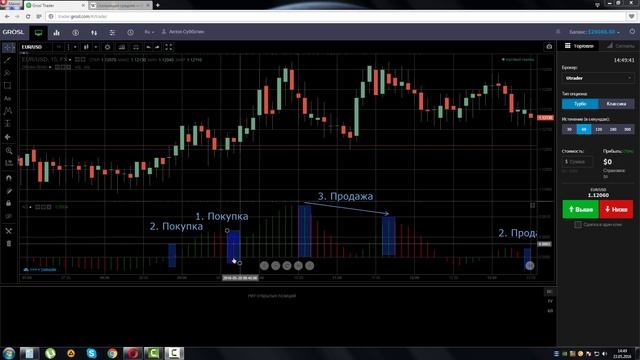
Task: Select the 30 seconds expiry
Action: tap(569, 129)
